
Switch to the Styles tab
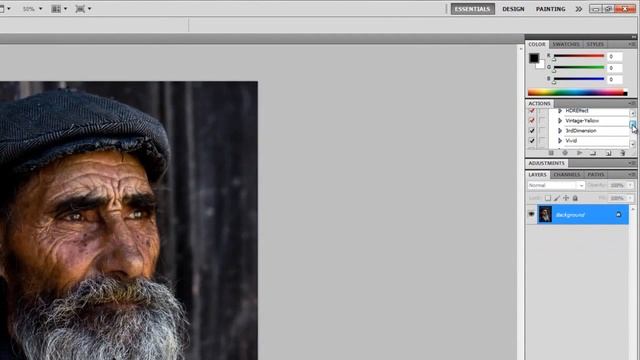pos(595,44)
